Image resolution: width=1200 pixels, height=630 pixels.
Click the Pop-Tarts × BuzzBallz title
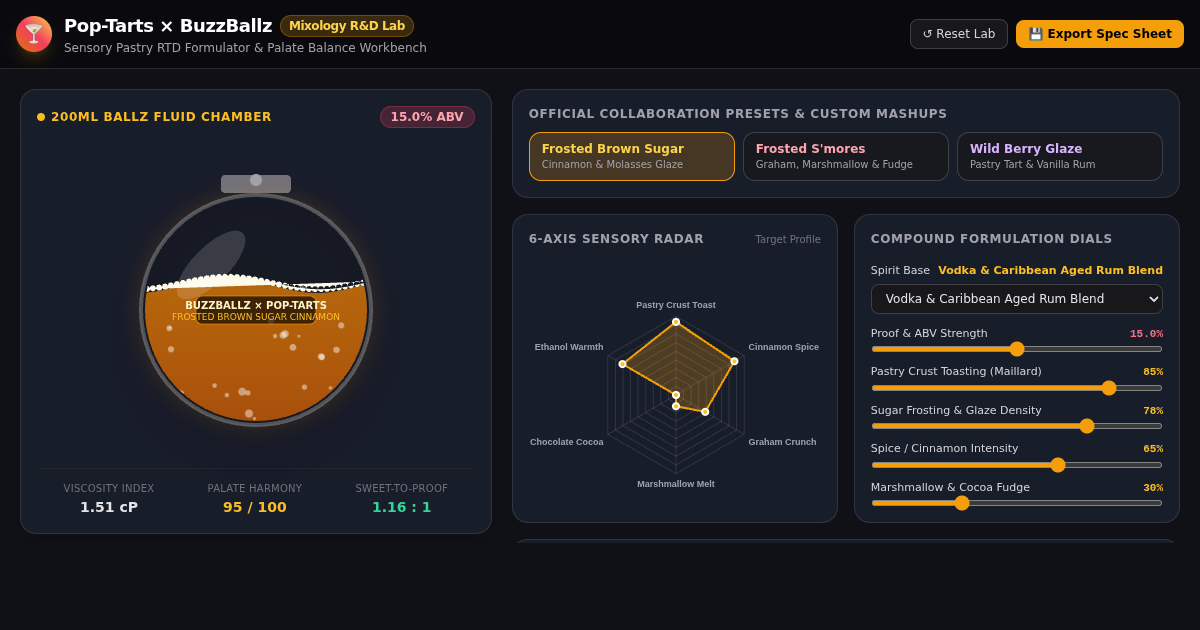click(168, 26)
